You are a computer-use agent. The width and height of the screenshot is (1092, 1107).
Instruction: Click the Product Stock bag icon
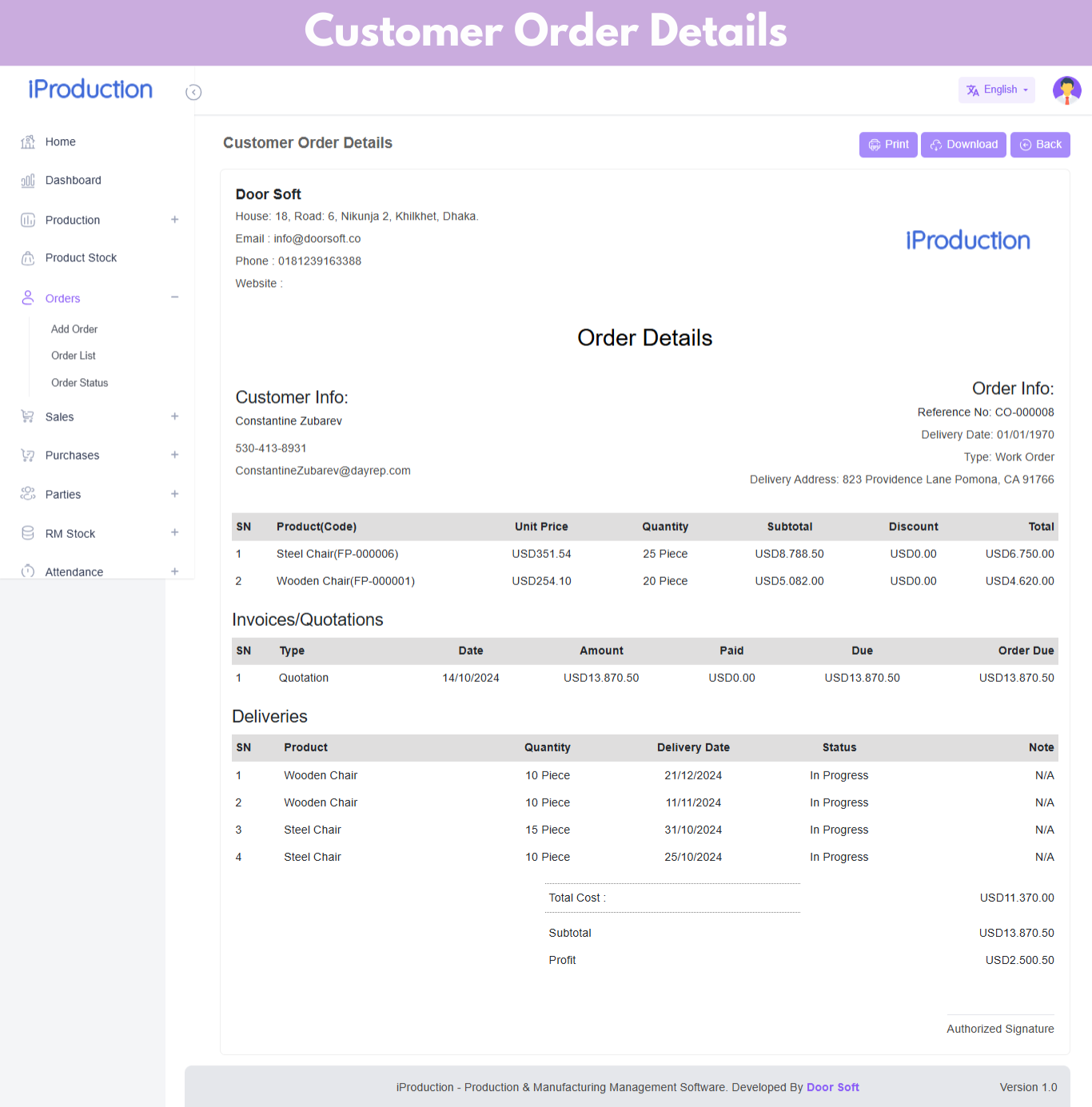pyautogui.click(x=28, y=258)
